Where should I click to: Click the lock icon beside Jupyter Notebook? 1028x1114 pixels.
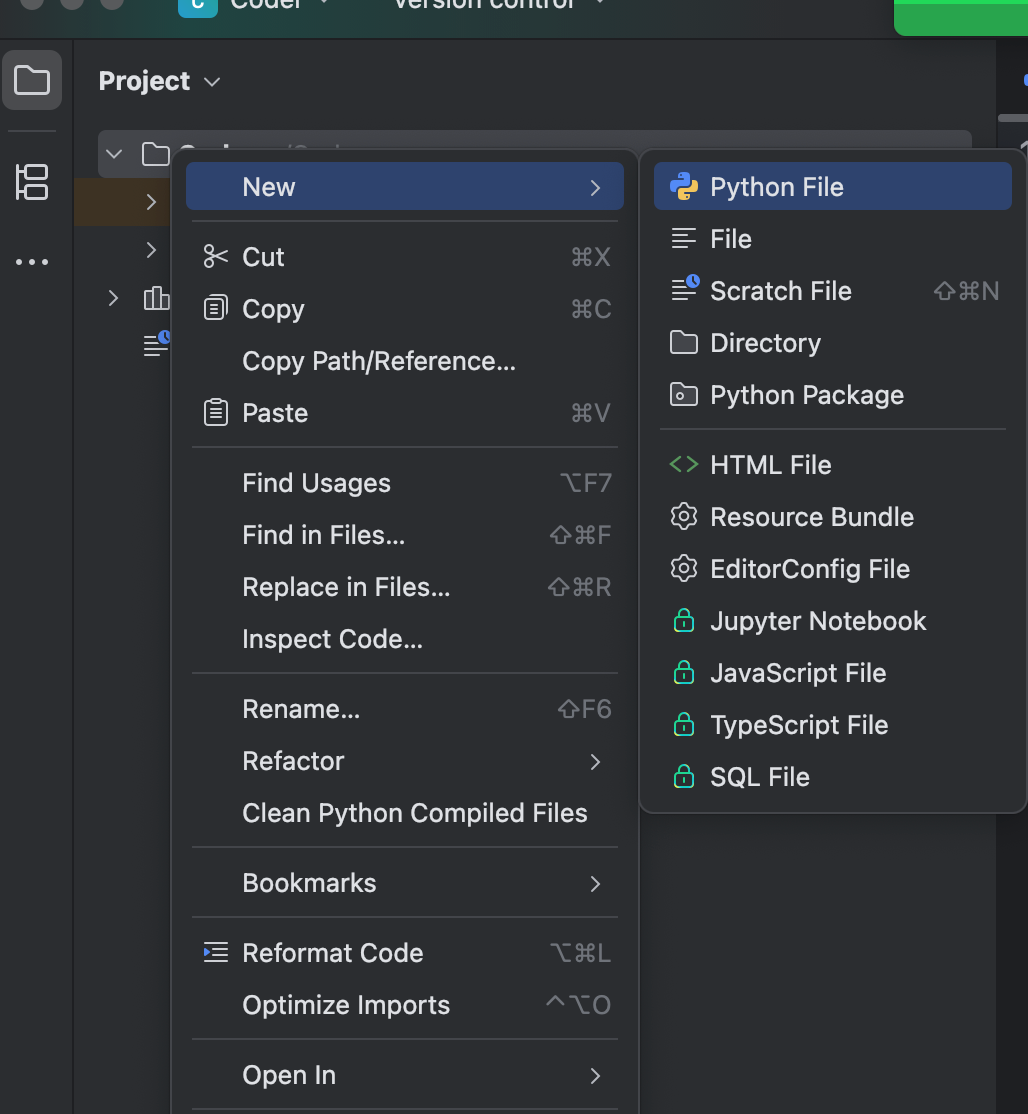(683, 620)
